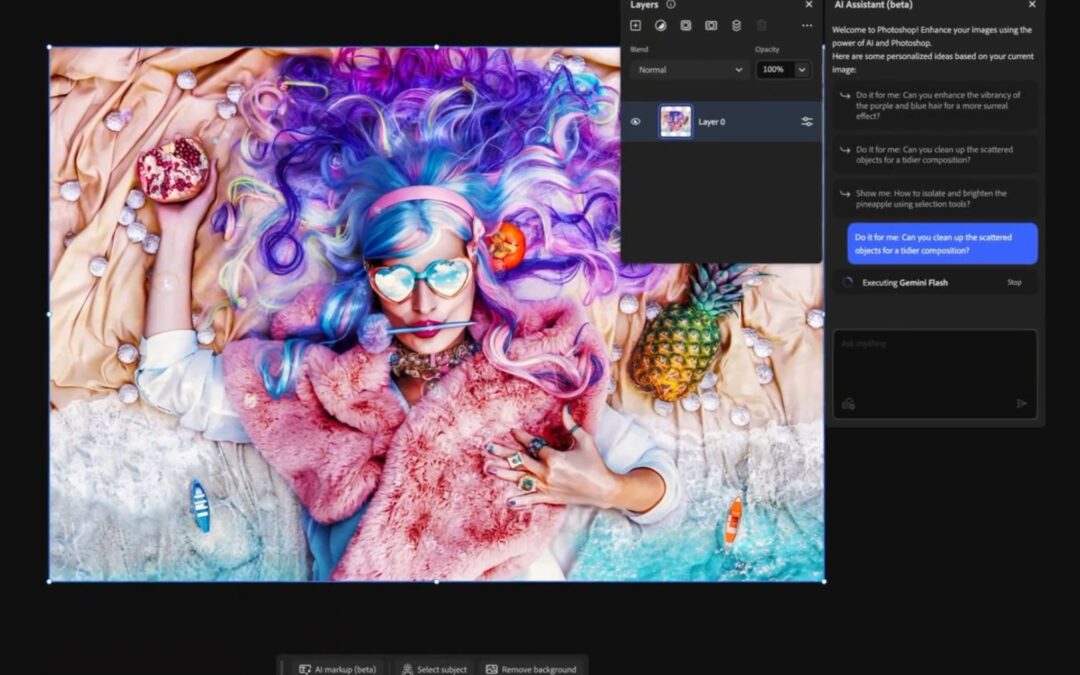Image resolution: width=1080 pixels, height=675 pixels.
Task: Open the adjustment layer icon in Layers panel
Action: 660,25
